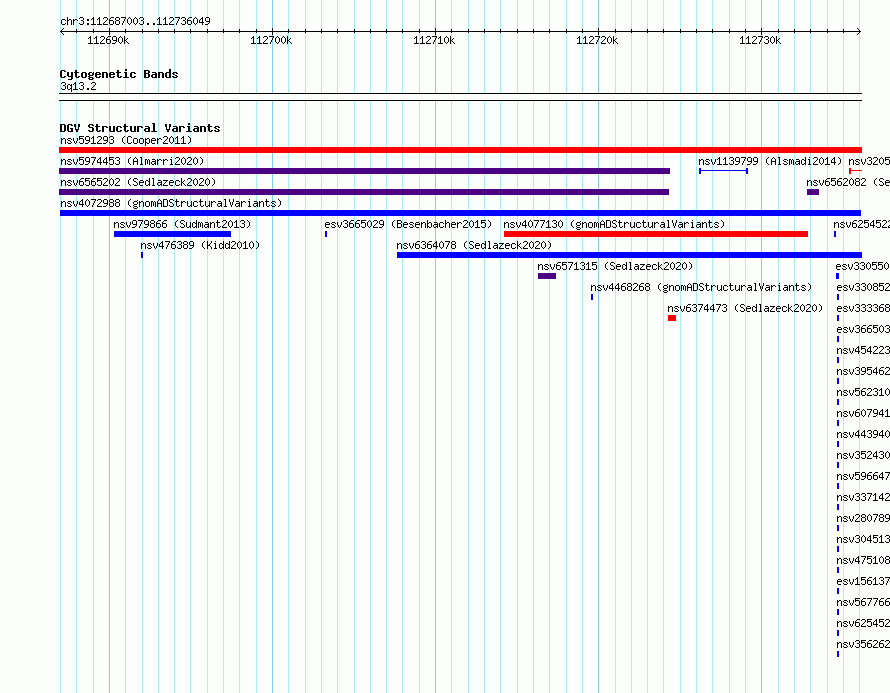
Task: Click the 3q13.2 band label
Action: [x=78, y=86]
